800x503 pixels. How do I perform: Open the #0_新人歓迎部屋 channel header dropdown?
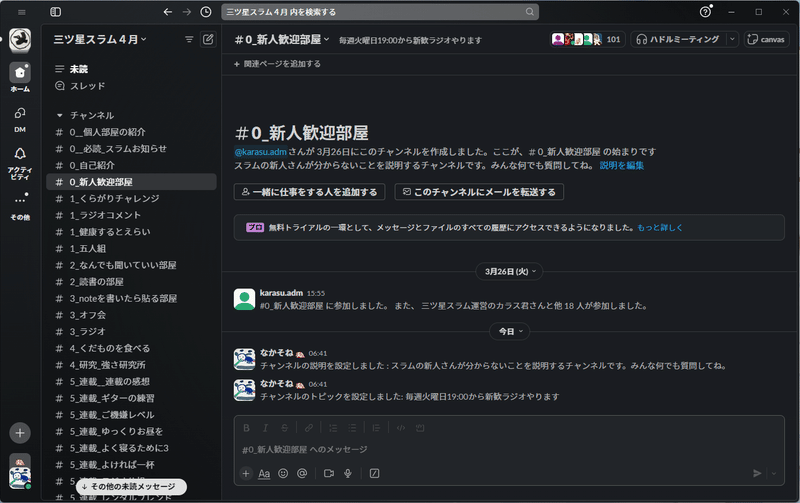282,39
